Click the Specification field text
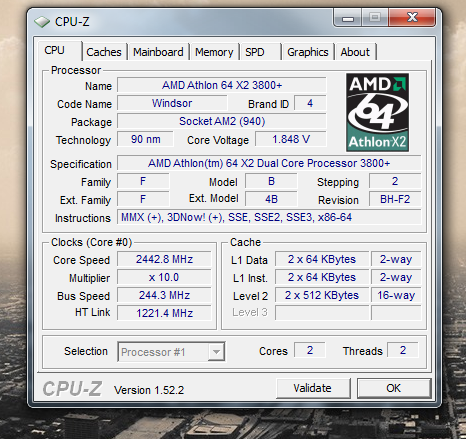466x439 pixels. click(269, 163)
